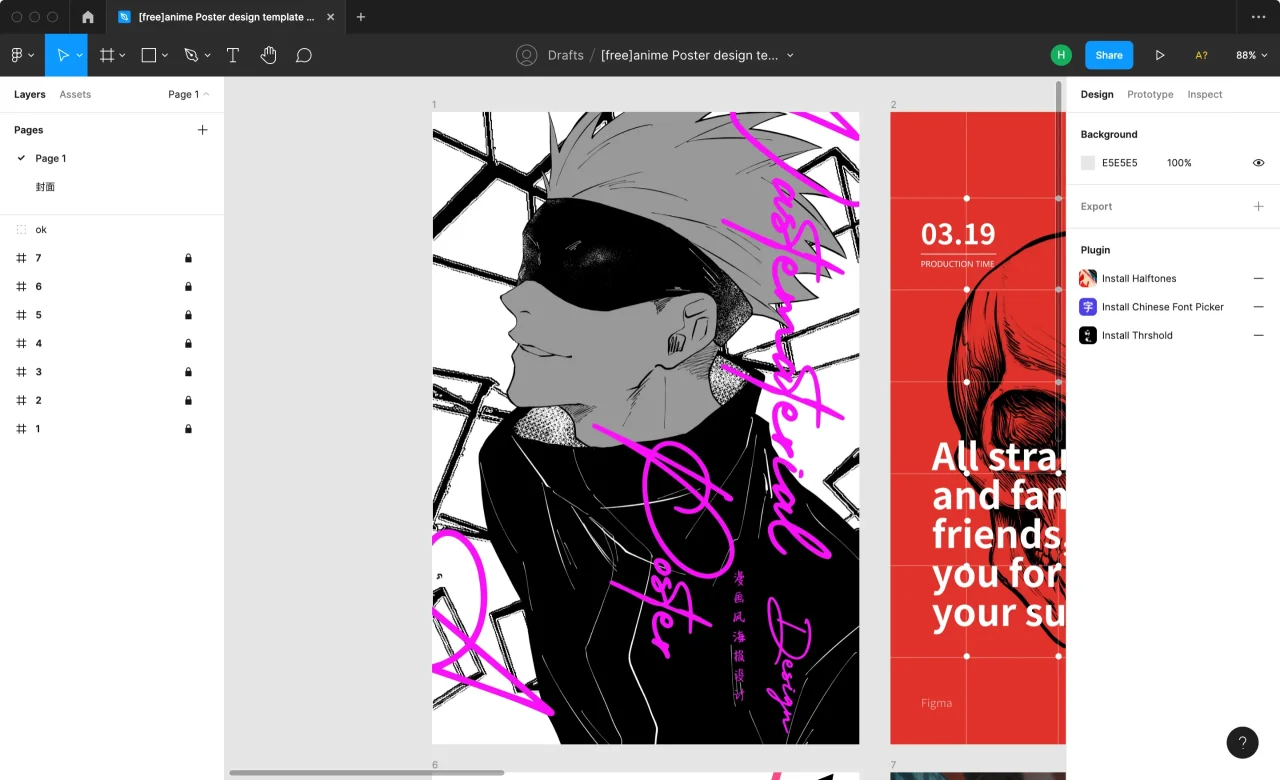Unlock layer 5 via lock icon
This screenshot has width=1280, height=780.
(x=188, y=315)
